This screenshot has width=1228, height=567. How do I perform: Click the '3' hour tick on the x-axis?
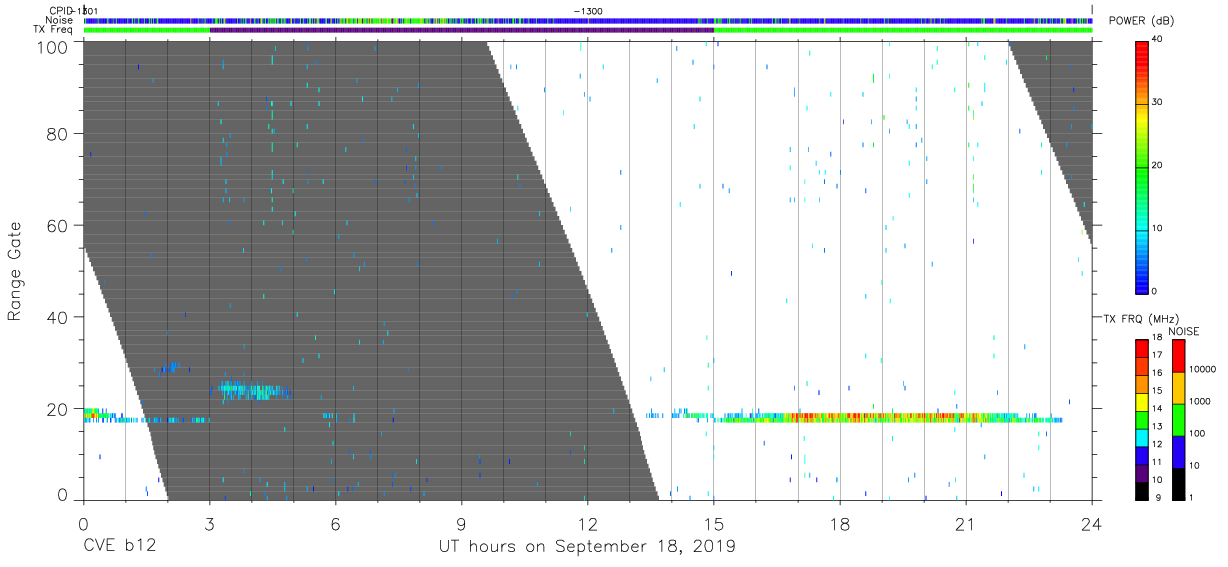tap(210, 524)
